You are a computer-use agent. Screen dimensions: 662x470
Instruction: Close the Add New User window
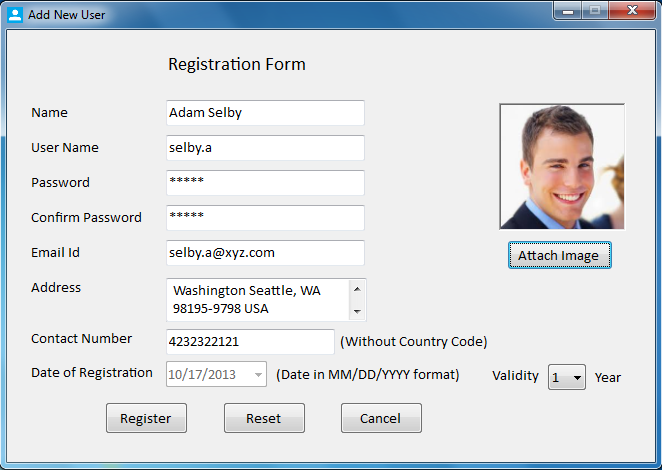632,11
